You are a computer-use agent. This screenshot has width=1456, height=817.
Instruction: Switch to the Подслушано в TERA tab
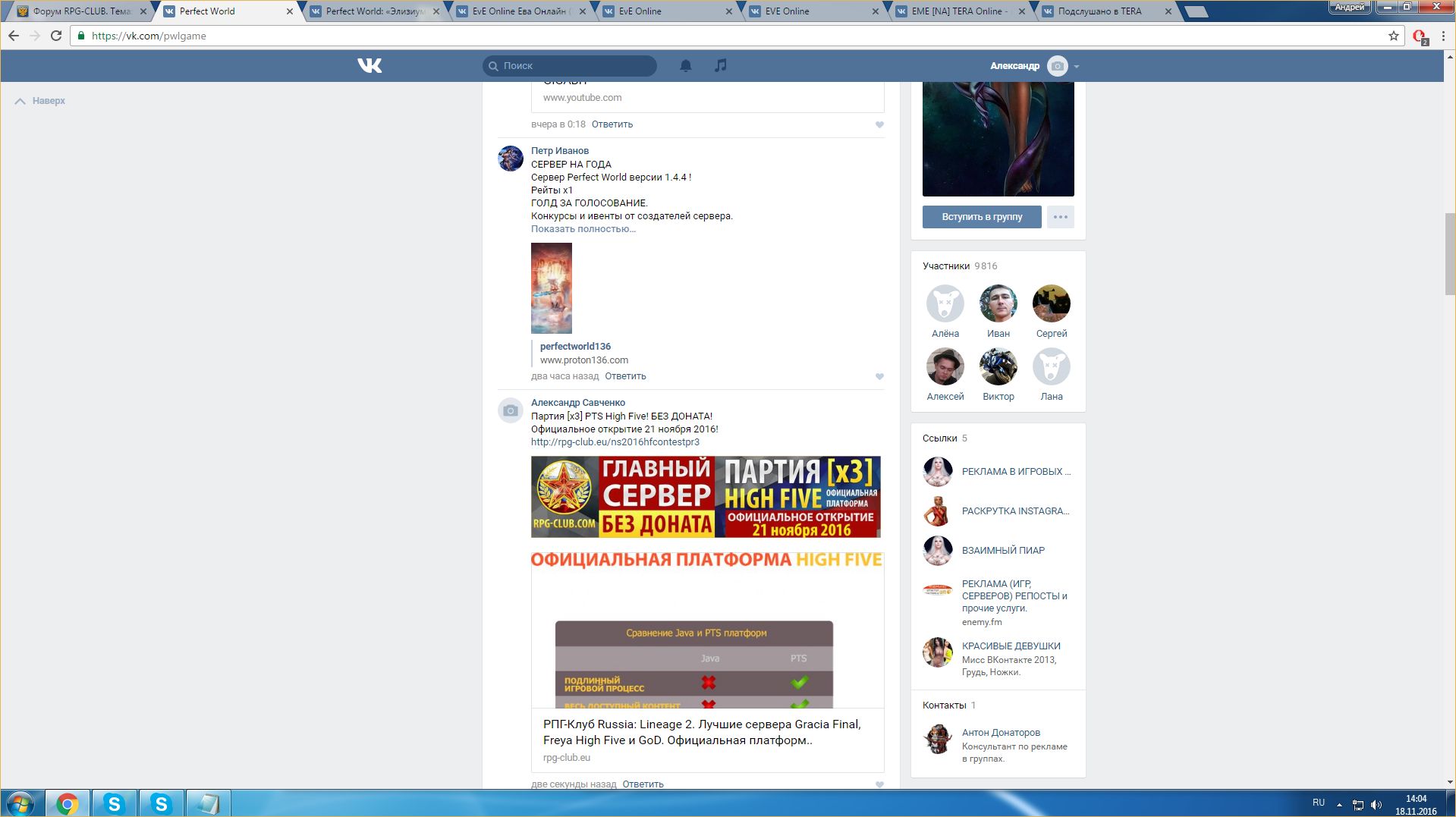tap(1105, 11)
